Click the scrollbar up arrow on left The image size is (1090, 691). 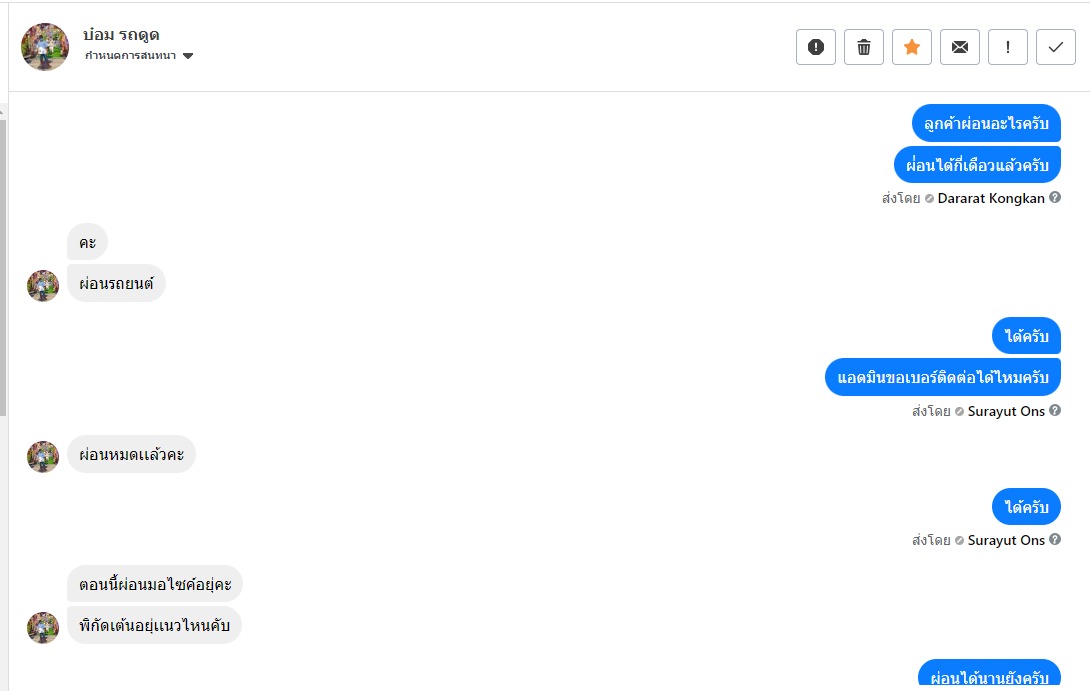pos(3,111)
